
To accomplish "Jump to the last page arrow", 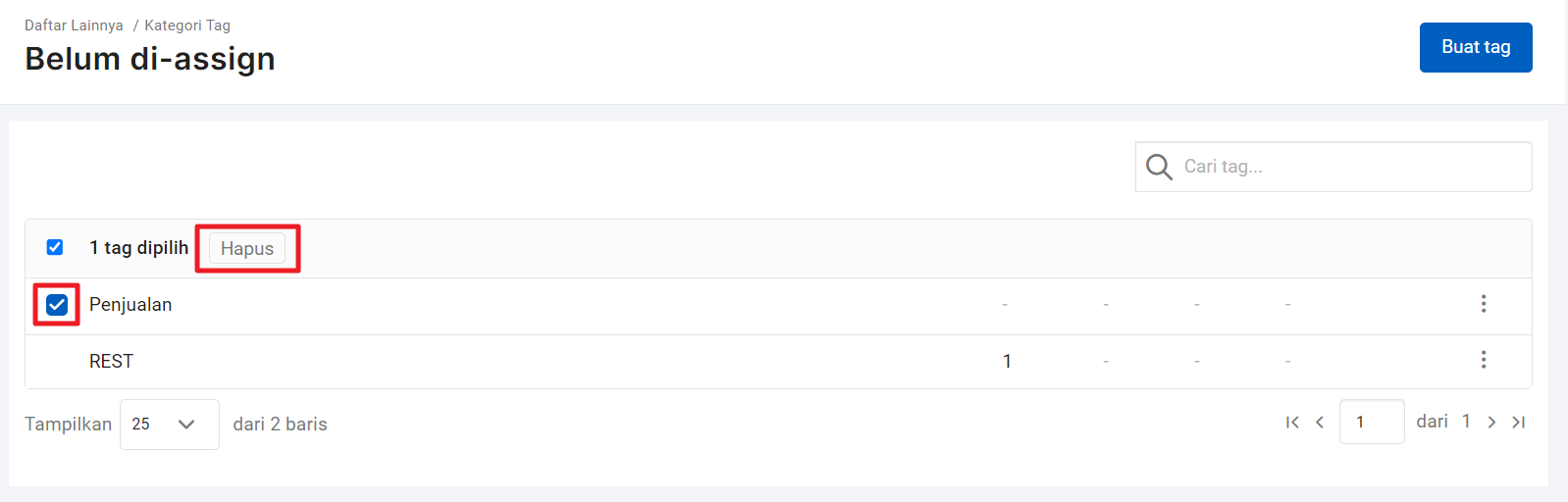I will (x=1519, y=422).
